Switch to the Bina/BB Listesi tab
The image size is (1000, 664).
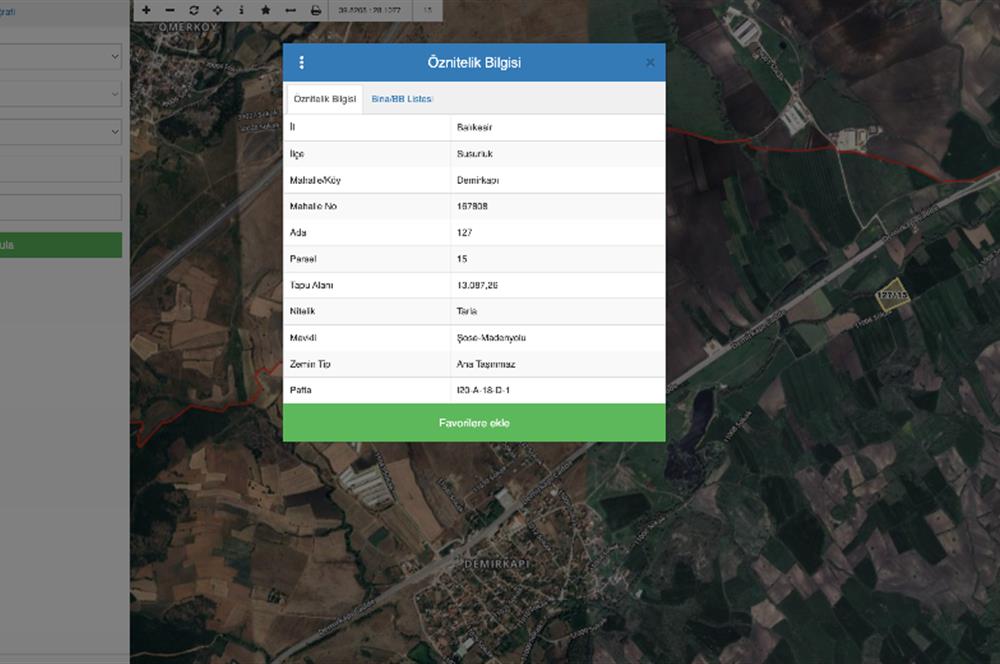[x=402, y=99]
